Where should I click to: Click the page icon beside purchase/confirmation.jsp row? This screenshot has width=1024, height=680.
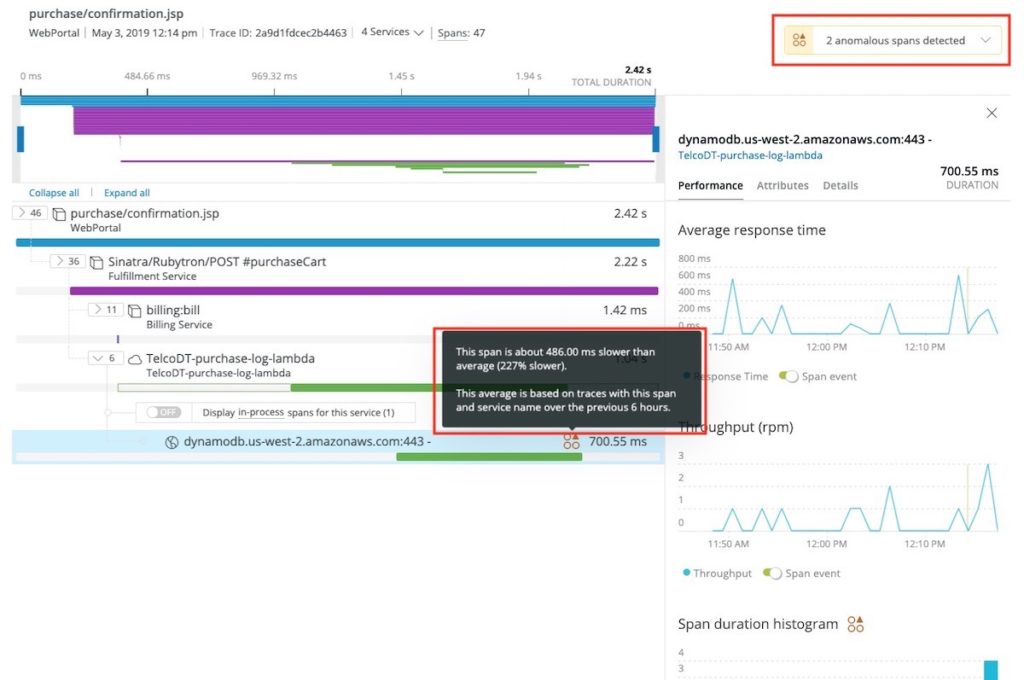click(x=59, y=214)
